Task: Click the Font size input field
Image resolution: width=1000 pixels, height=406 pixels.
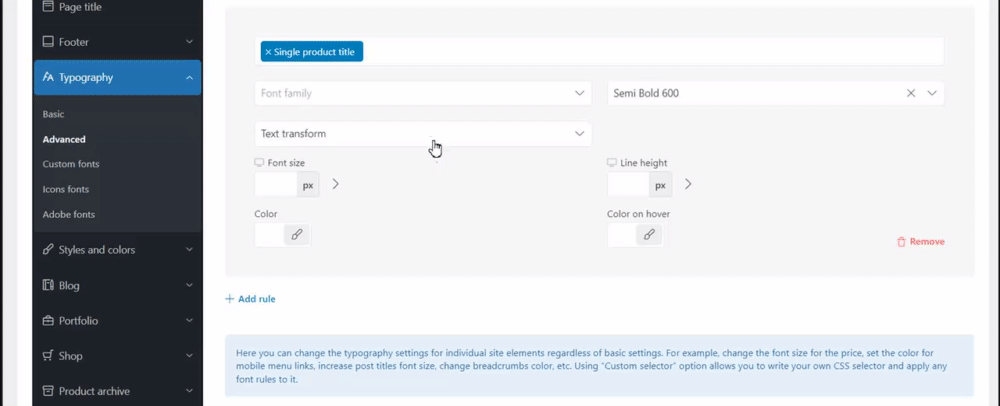Action: click(x=276, y=185)
